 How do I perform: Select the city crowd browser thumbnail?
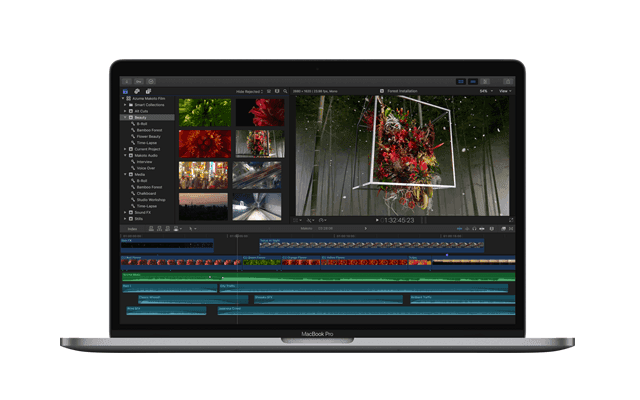coord(203,176)
